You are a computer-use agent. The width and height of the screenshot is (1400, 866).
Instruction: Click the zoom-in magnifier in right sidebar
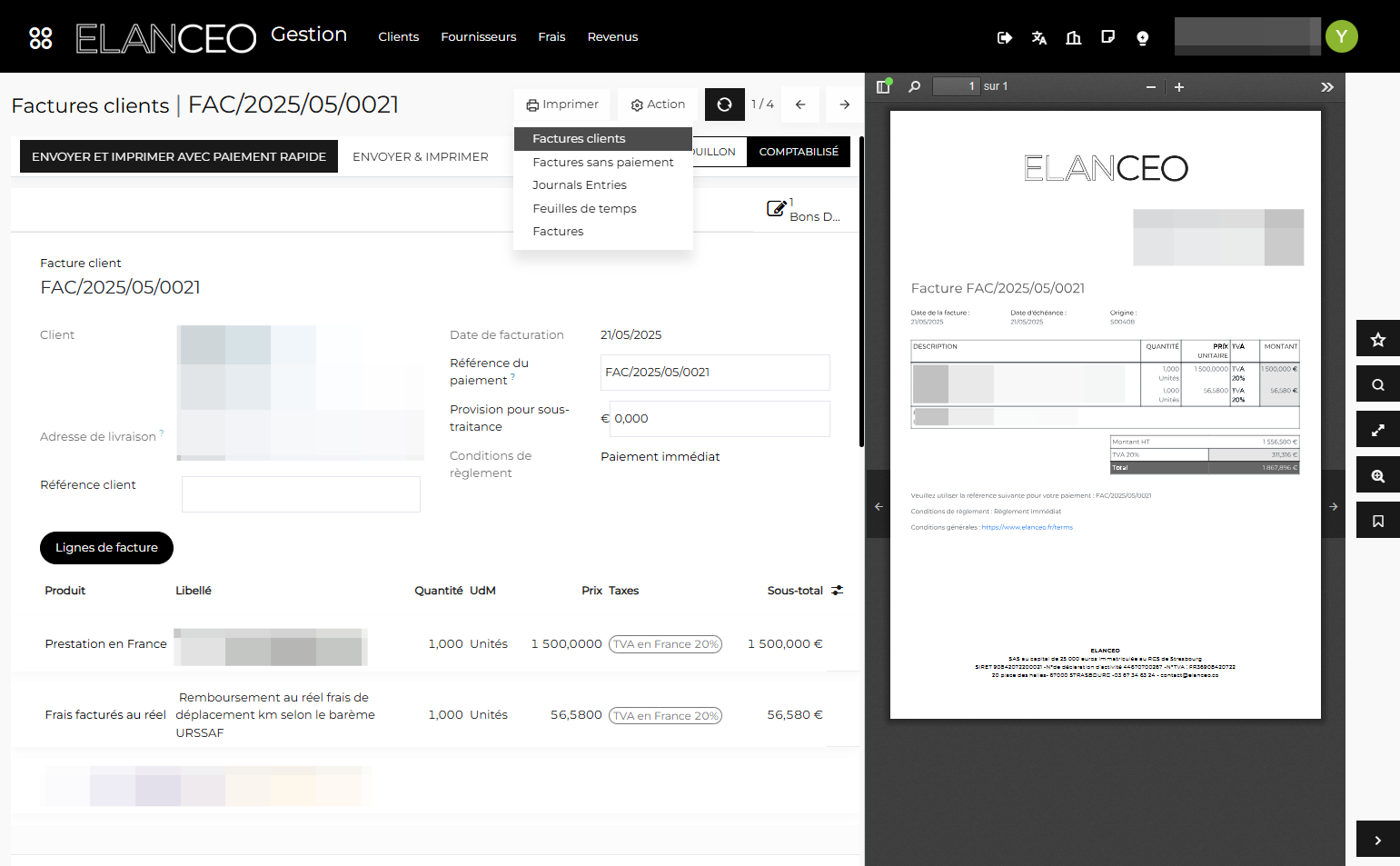pos(1378,474)
